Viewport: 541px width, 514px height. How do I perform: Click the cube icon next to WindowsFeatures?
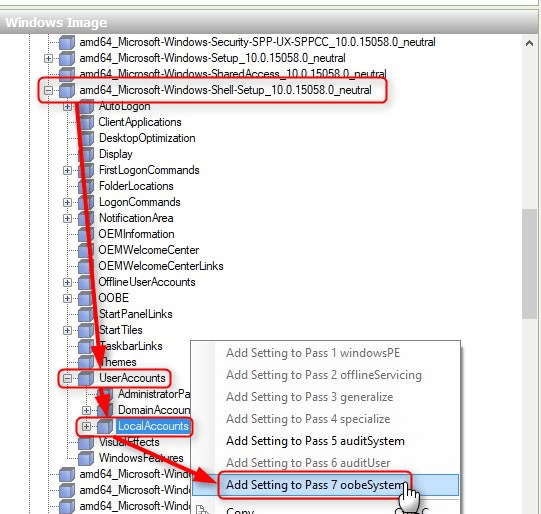point(86,458)
